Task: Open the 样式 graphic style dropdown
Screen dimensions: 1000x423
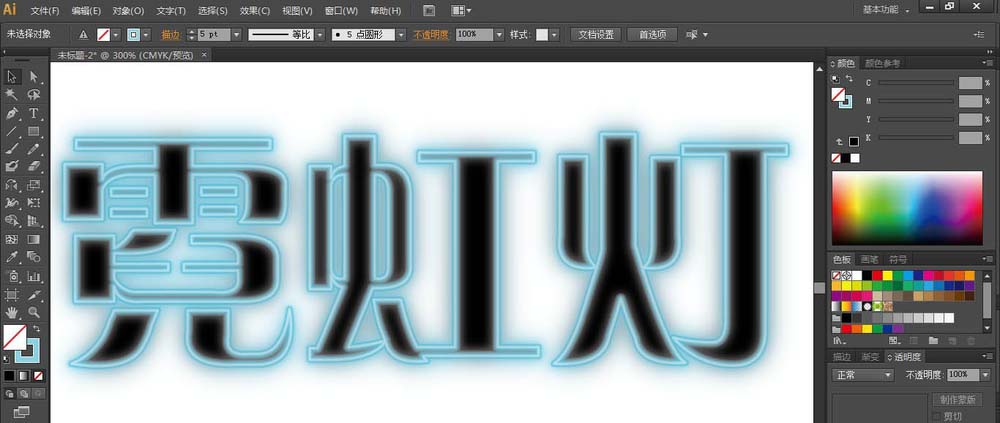Action: tap(555, 34)
